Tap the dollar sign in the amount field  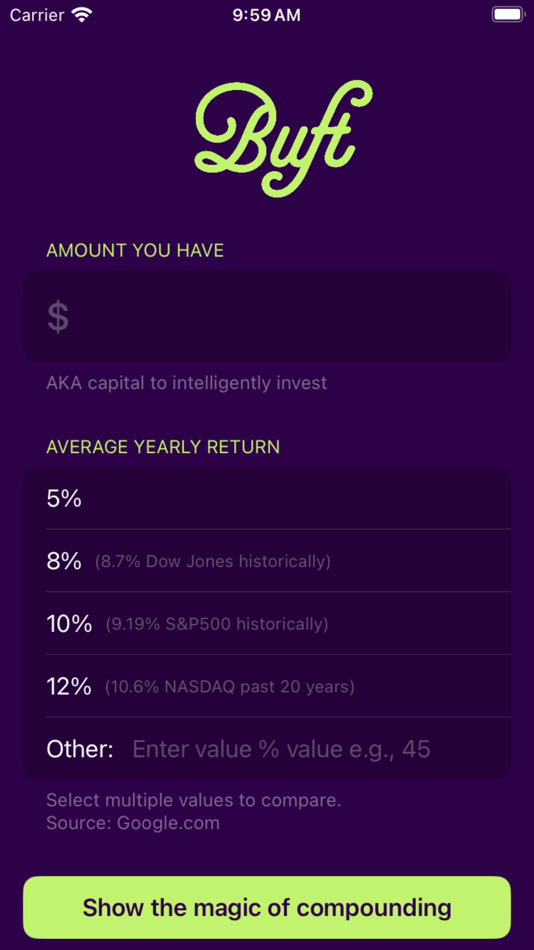coord(58,317)
